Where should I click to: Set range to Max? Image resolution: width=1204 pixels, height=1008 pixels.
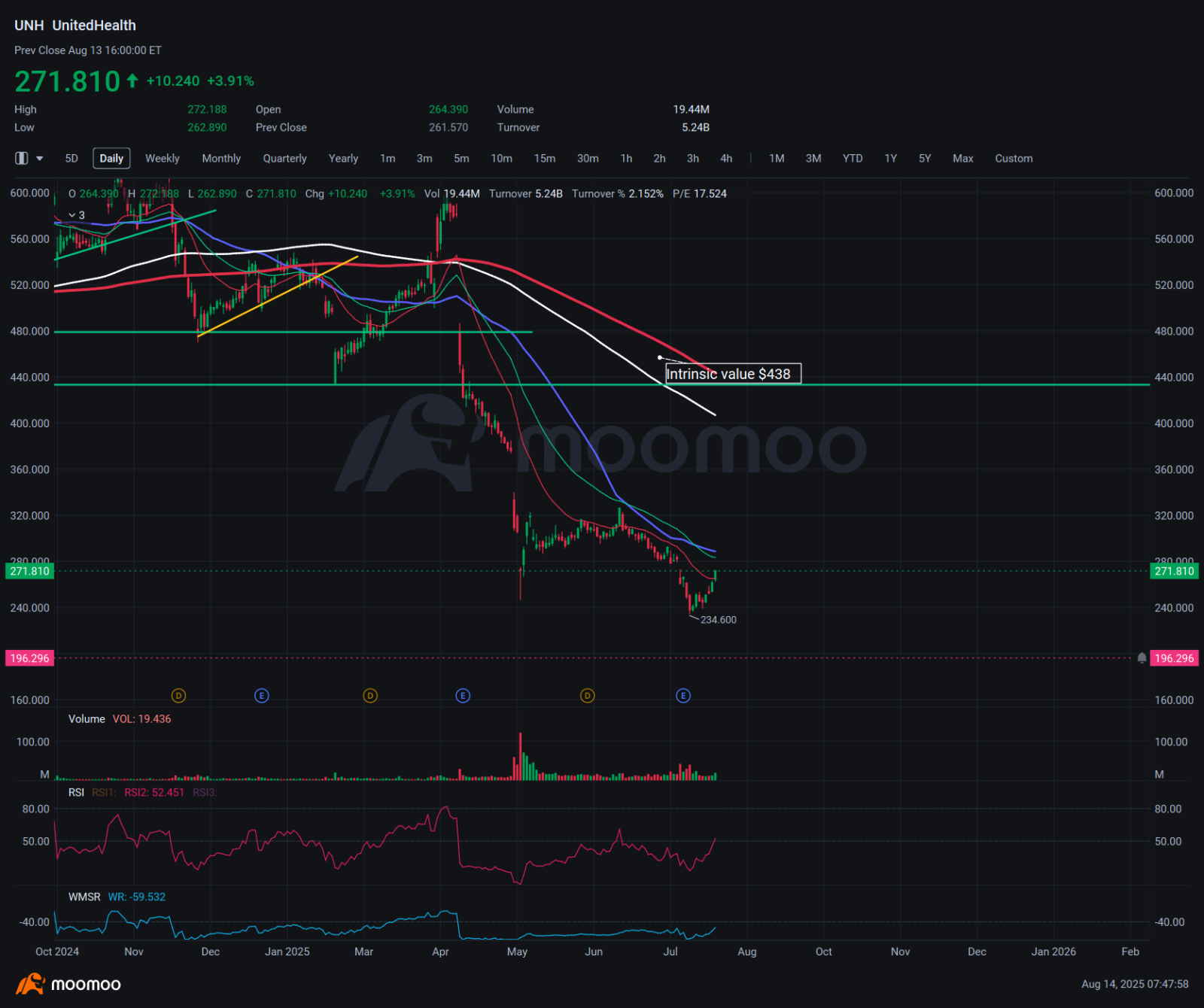(x=963, y=159)
